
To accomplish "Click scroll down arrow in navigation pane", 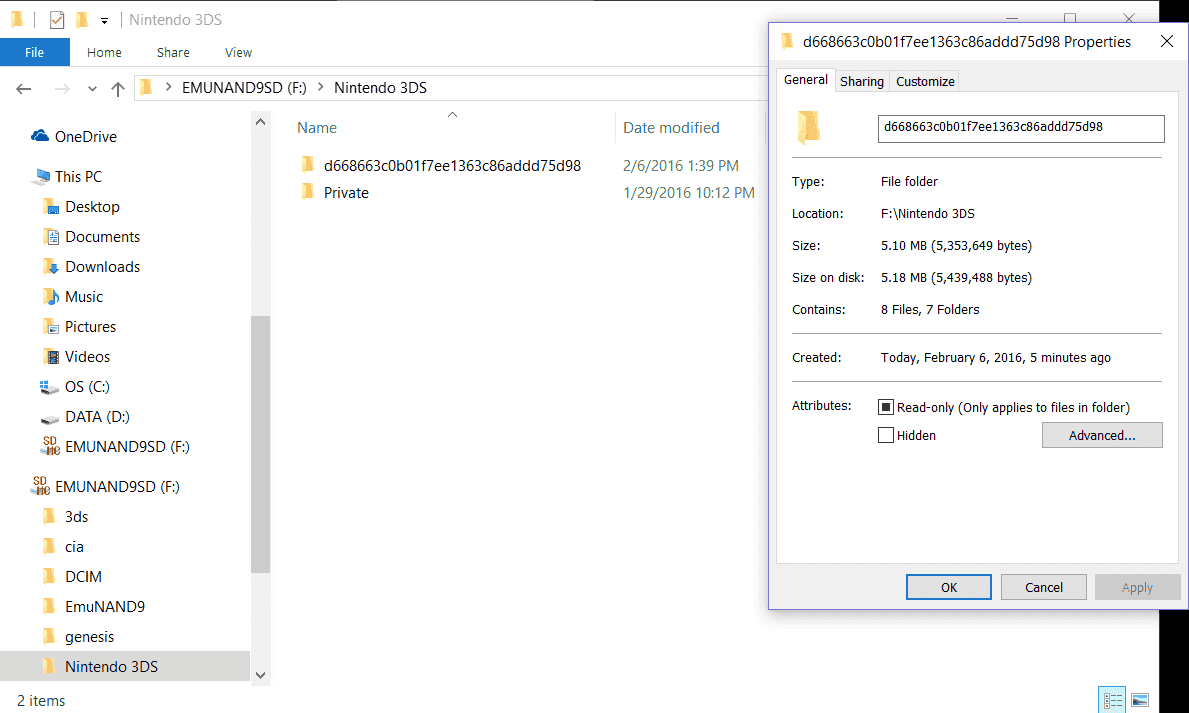I will click(260, 675).
